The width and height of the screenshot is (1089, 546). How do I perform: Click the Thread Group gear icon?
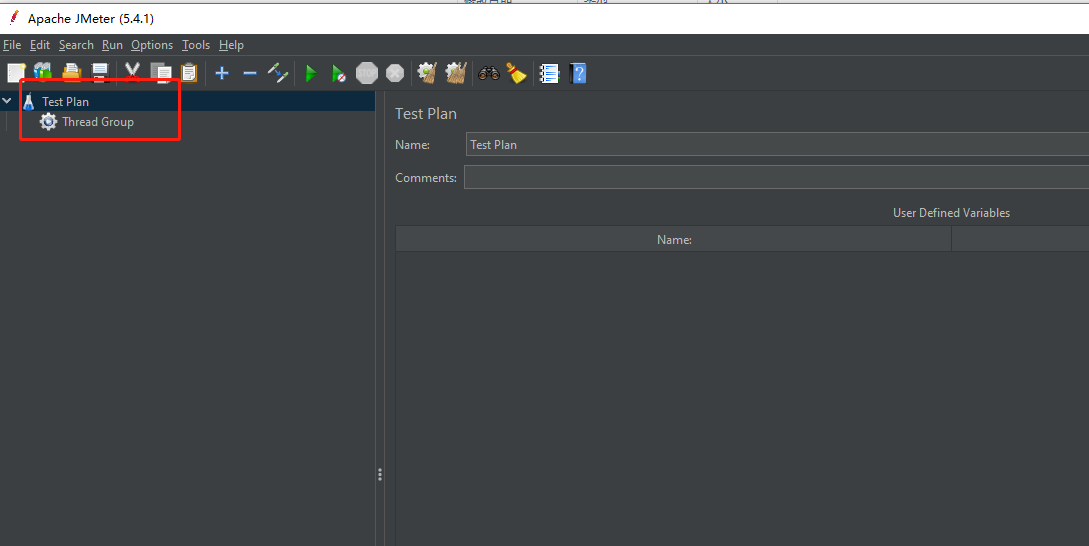48,122
